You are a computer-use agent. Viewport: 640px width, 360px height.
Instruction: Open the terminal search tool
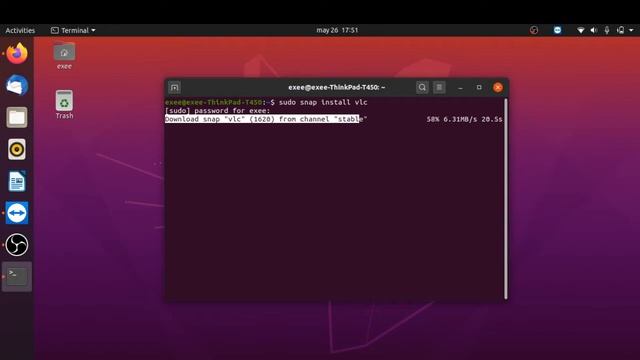point(422,87)
